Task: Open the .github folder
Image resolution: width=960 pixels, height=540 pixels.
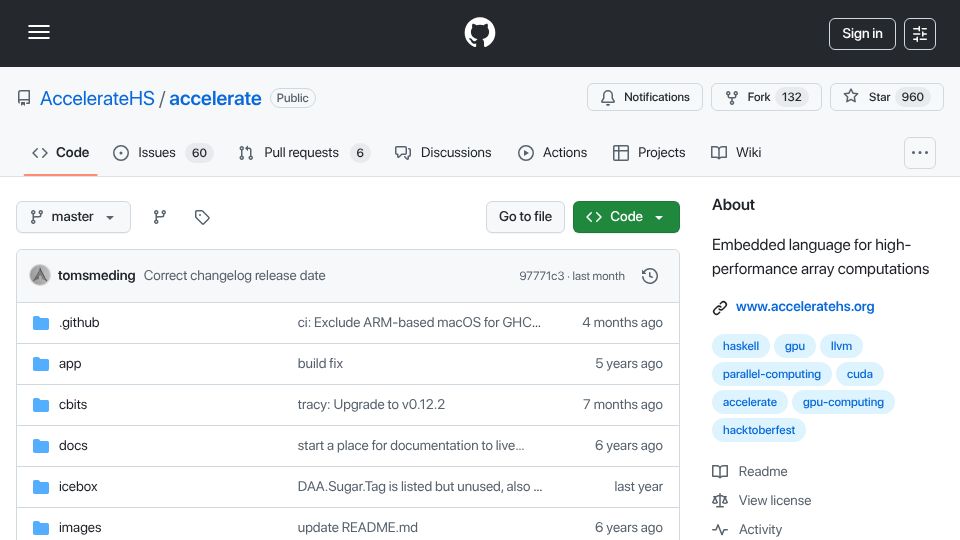Action: (x=79, y=323)
